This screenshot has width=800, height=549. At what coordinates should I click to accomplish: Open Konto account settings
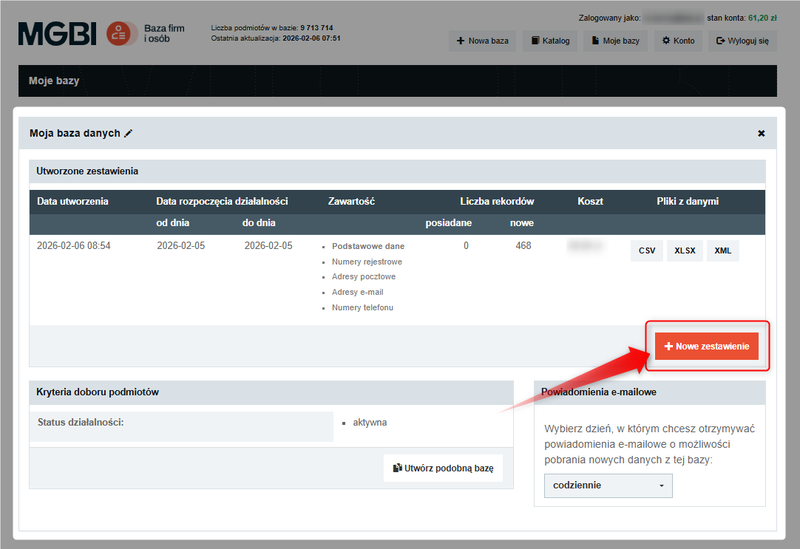point(678,41)
